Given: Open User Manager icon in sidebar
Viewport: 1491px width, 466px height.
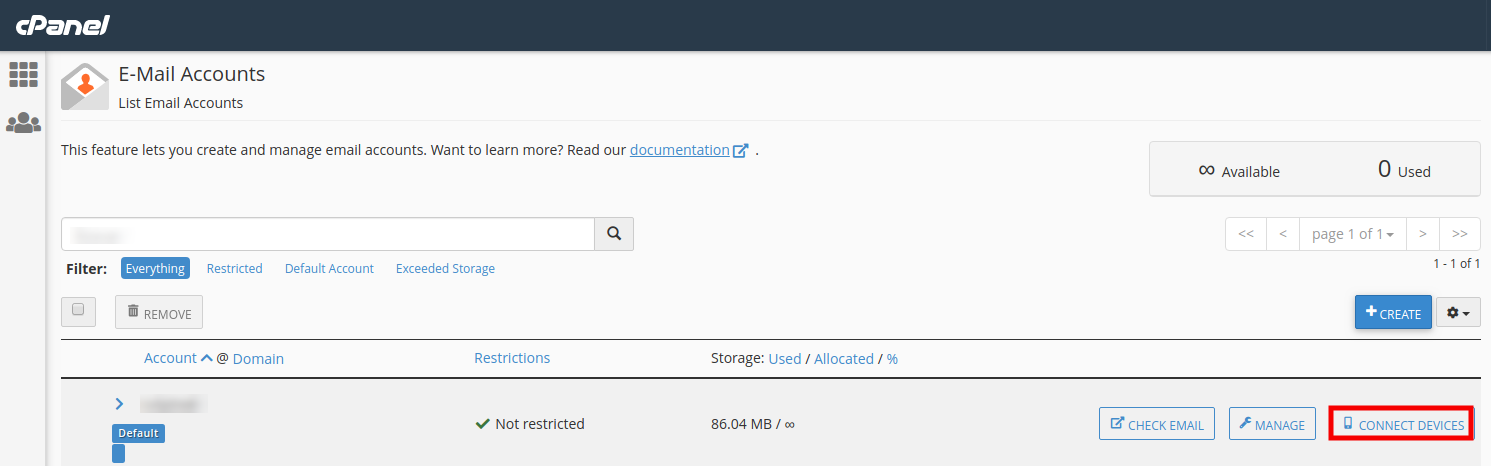Looking at the screenshot, I should [23, 123].
